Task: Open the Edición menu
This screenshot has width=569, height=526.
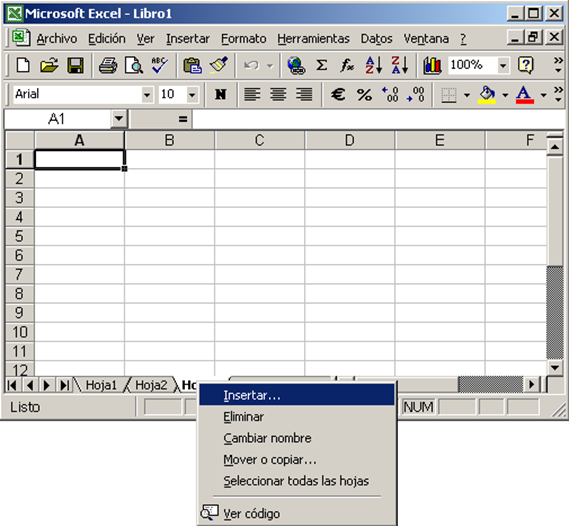Action: point(107,38)
